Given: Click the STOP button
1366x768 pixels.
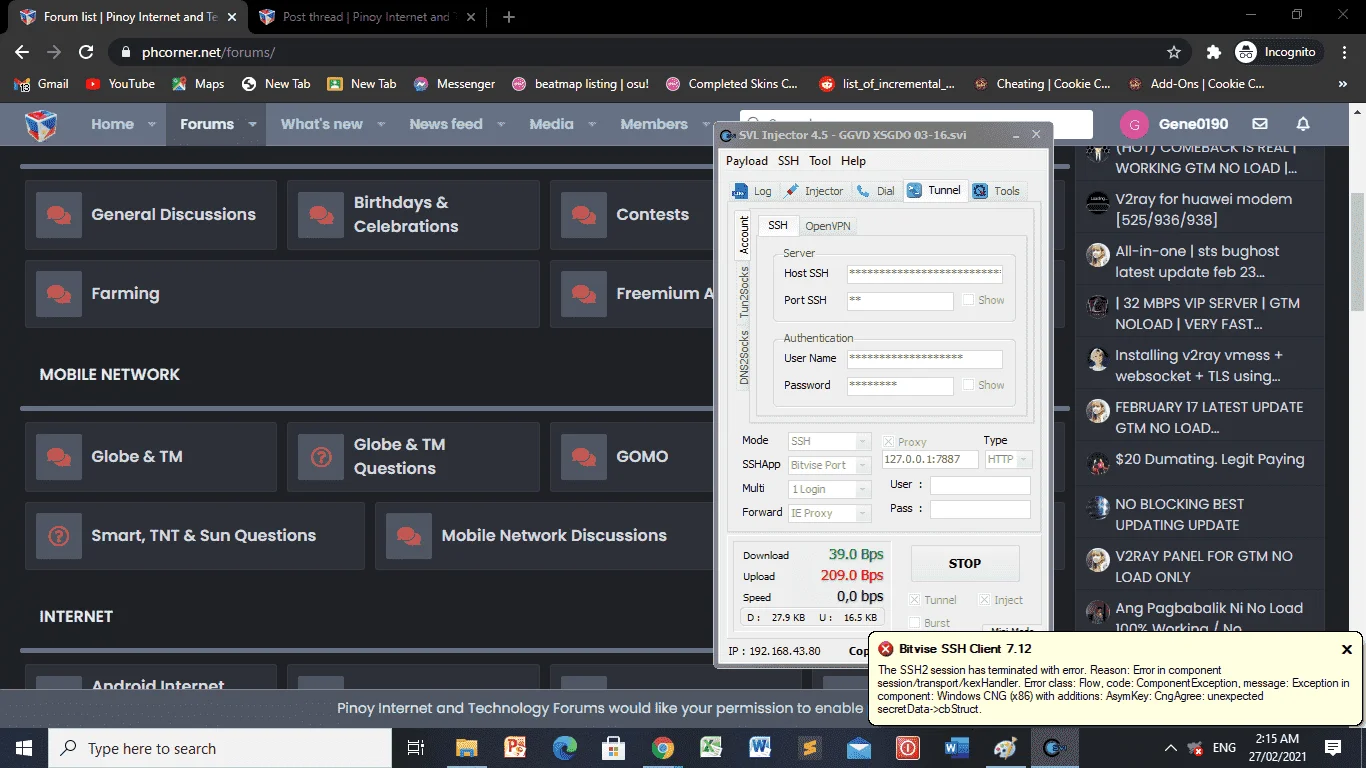Looking at the screenshot, I should tap(965, 564).
